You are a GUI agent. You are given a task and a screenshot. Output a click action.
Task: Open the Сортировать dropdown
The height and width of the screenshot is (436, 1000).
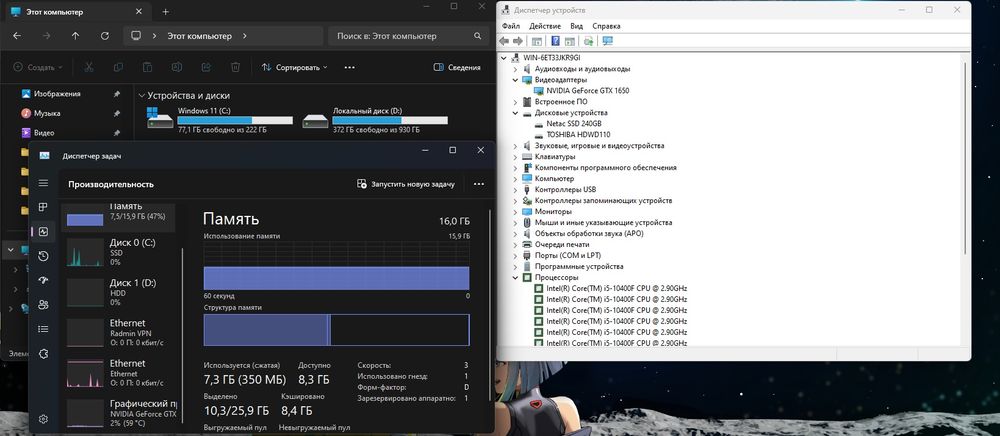click(x=295, y=67)
